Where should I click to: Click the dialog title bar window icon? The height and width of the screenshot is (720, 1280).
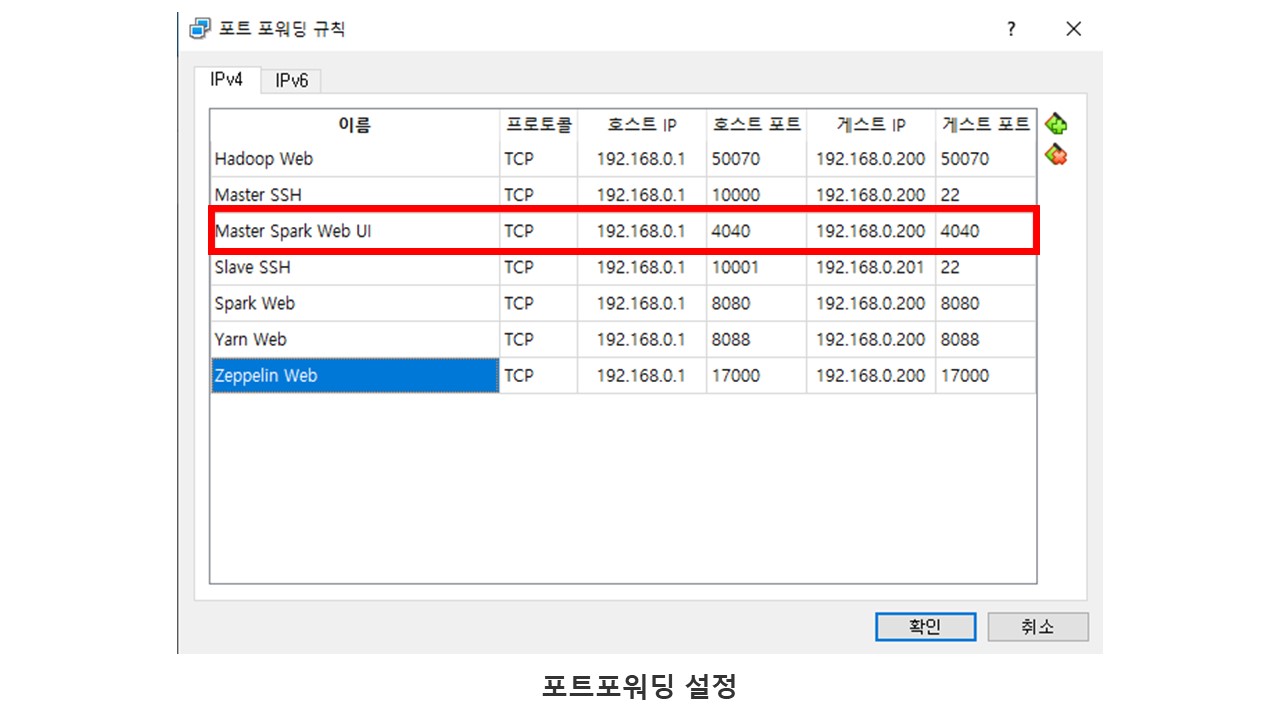tap(199, 28)
